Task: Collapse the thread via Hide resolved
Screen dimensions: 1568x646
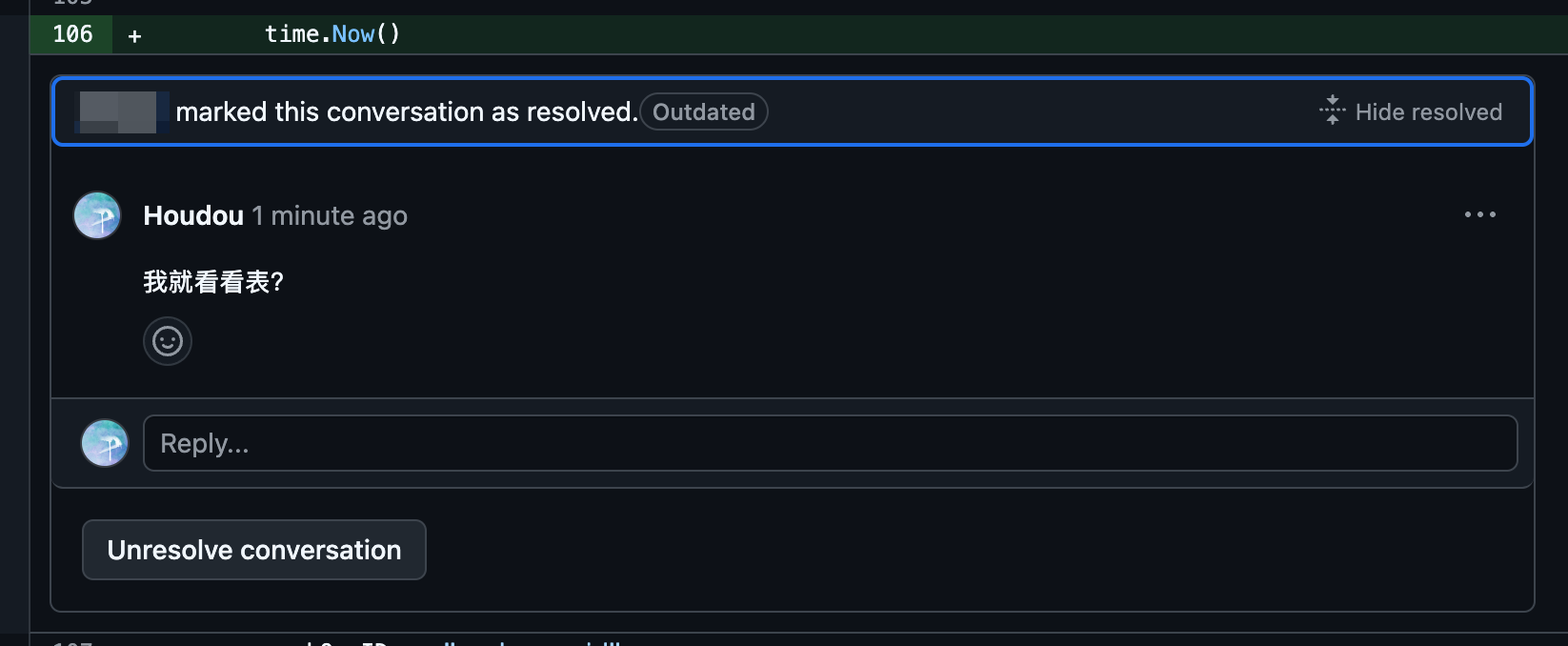Action: (1428, 111)
